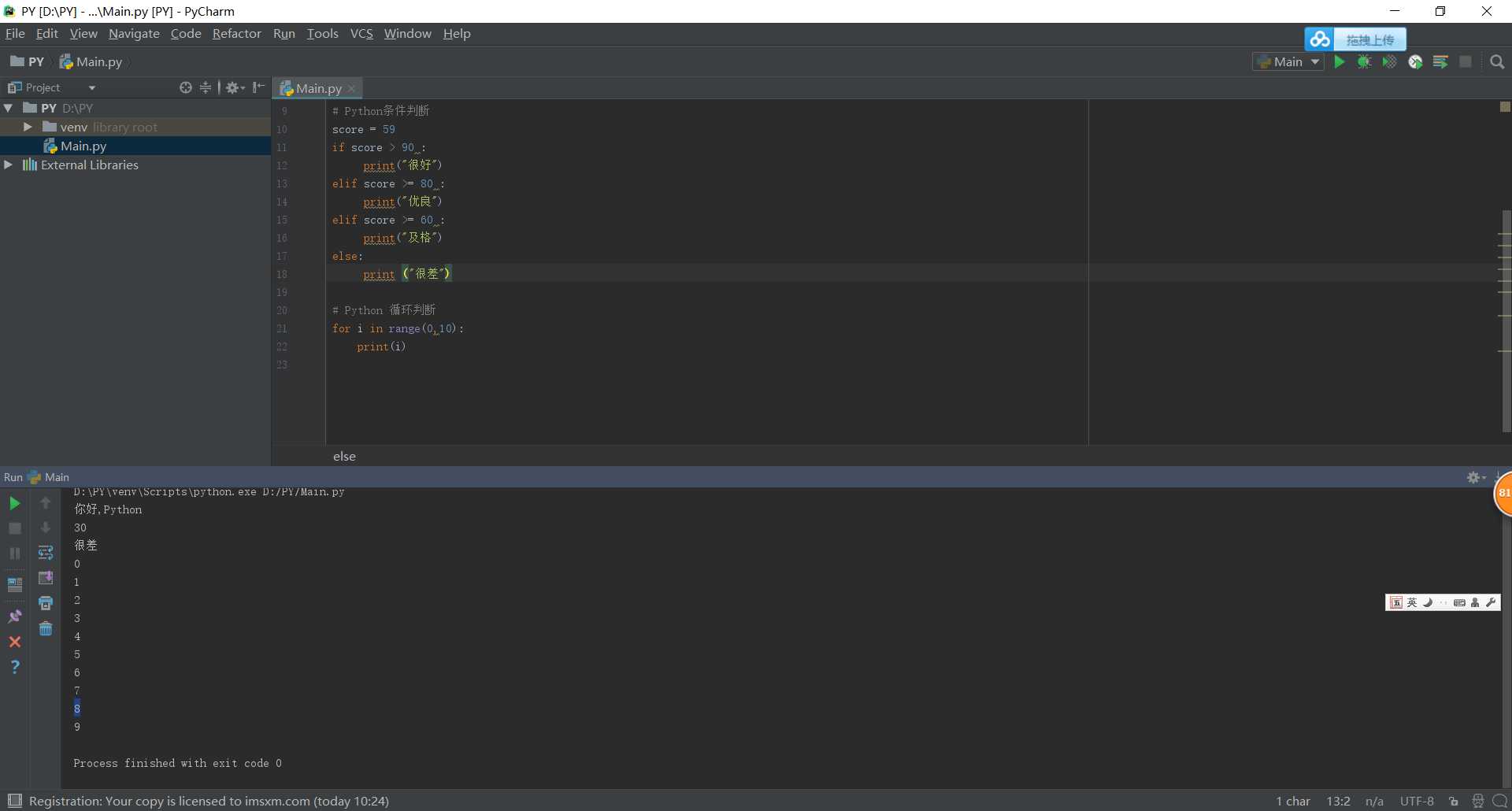1512x811 pixels.
Task: Click the Stop square in the top toolbar
Action: coord(1466,62)
